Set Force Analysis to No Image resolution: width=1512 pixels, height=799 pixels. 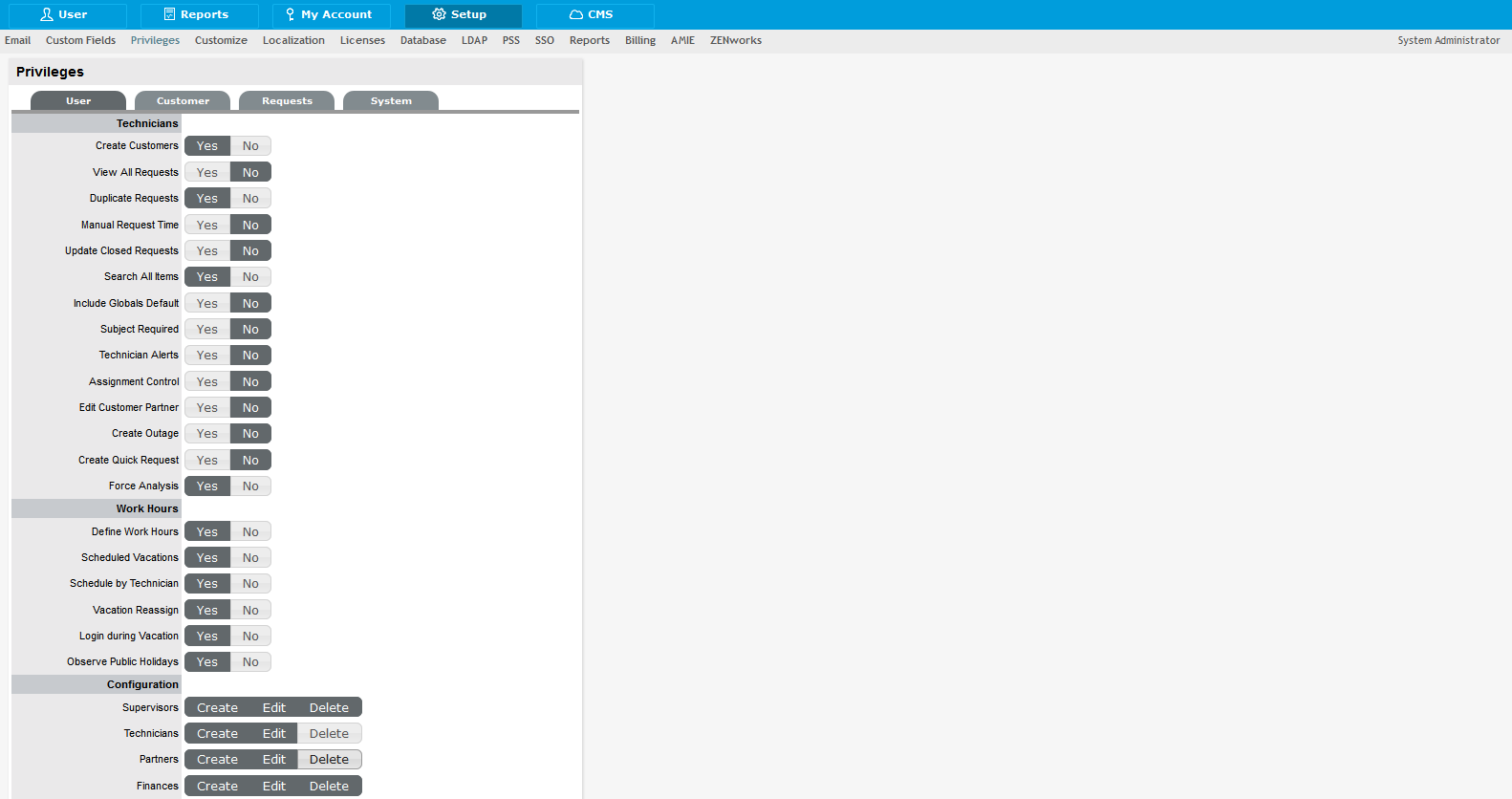[x=250, y=486]
